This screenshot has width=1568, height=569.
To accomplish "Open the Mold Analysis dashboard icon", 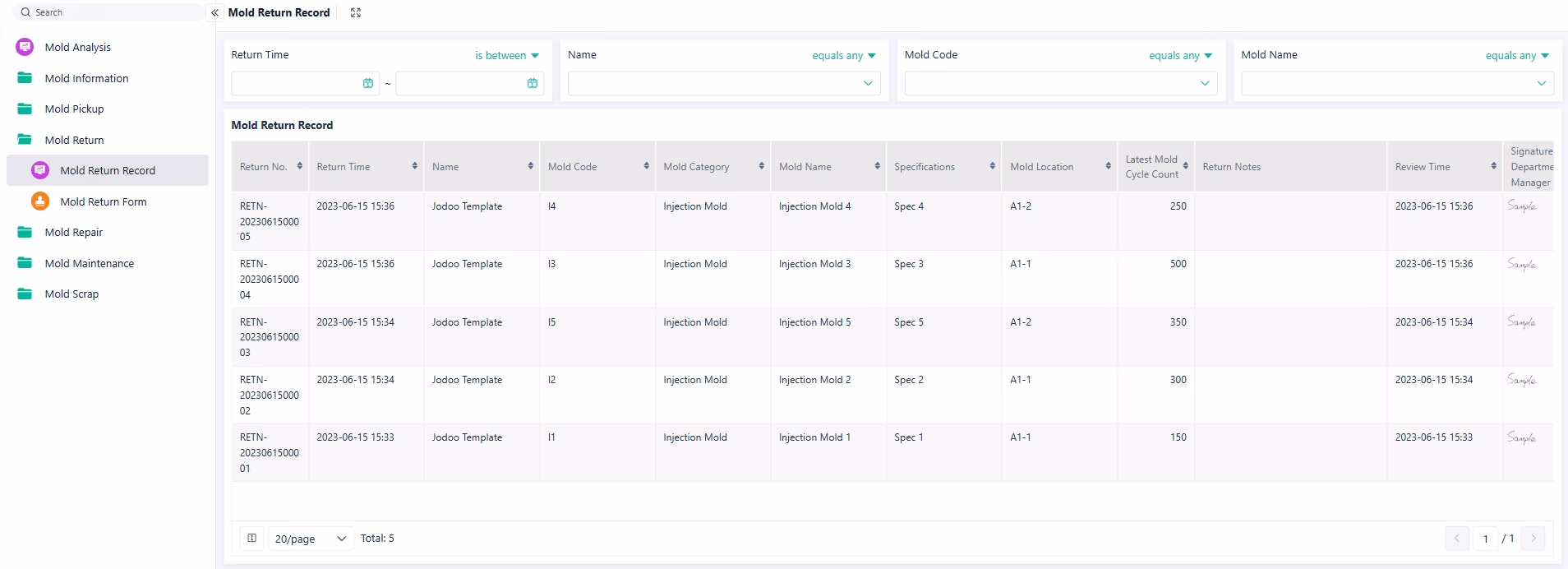I will tap(25, 47).
